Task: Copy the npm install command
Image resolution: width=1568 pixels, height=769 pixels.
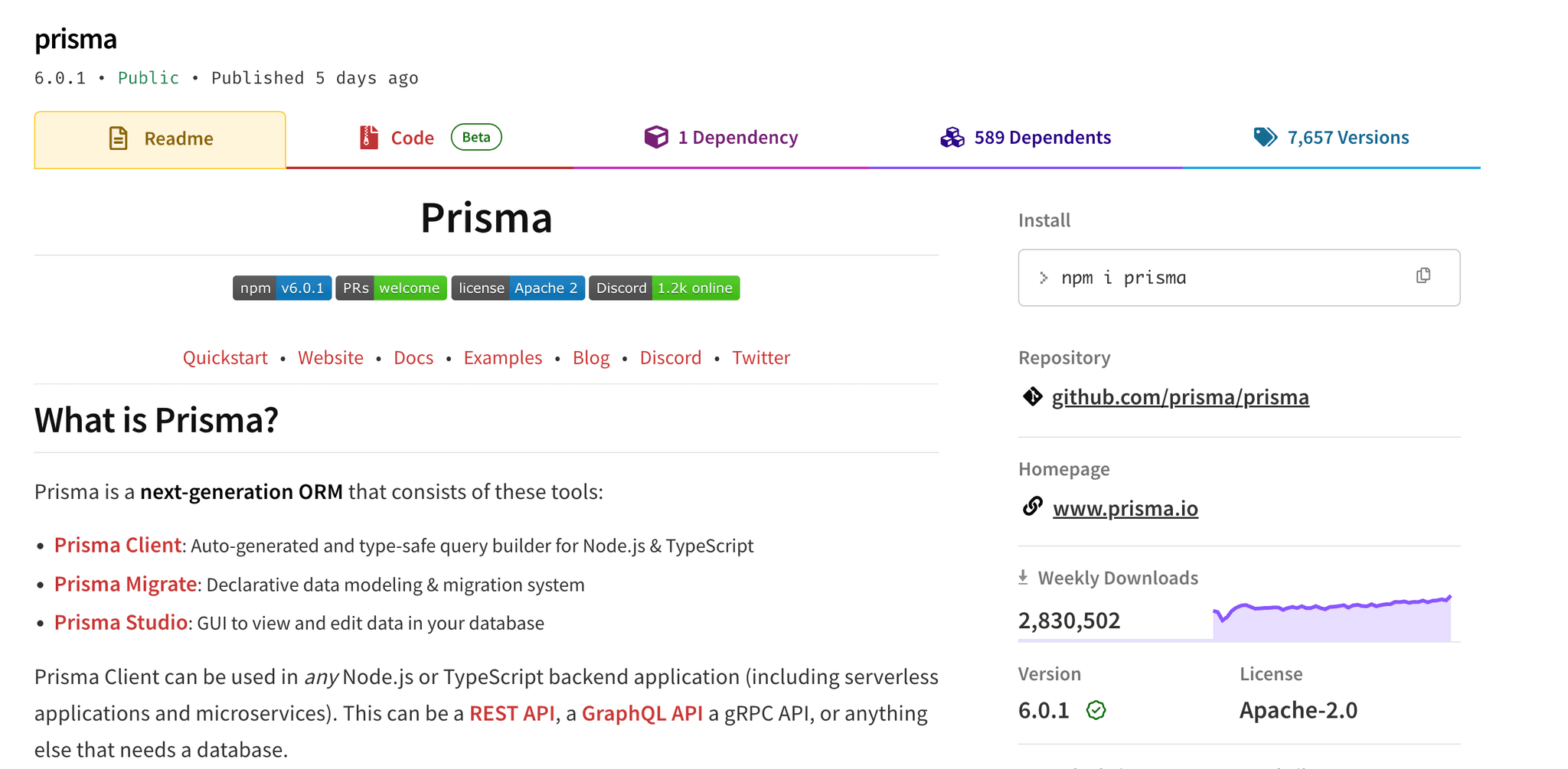Action: tap(1423, 275)
